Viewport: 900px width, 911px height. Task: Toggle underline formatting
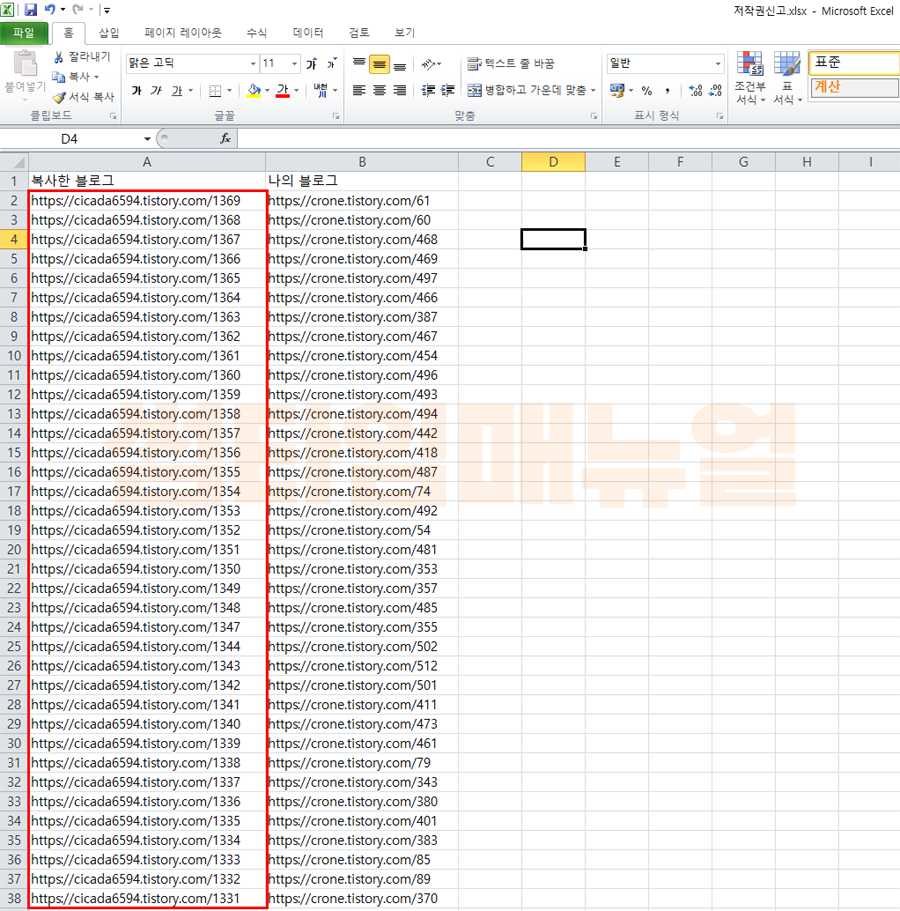pyautogui.click(x=177, y=91)
